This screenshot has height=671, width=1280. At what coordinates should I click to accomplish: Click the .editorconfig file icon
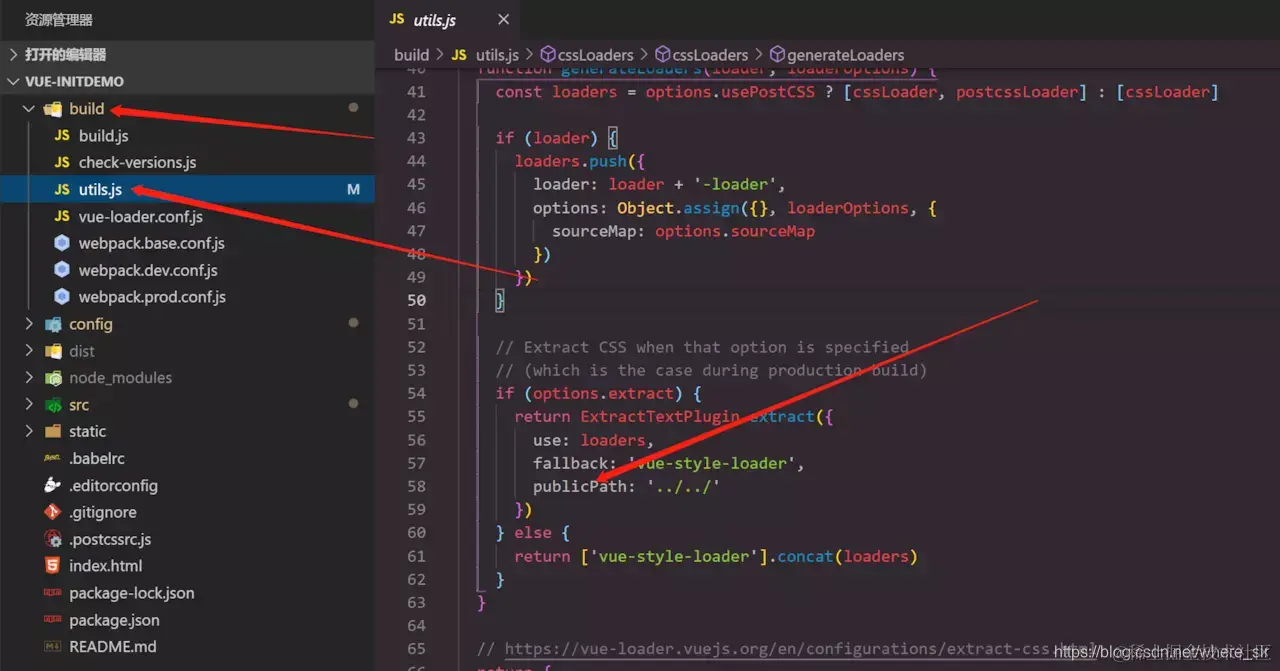[53, 486]
